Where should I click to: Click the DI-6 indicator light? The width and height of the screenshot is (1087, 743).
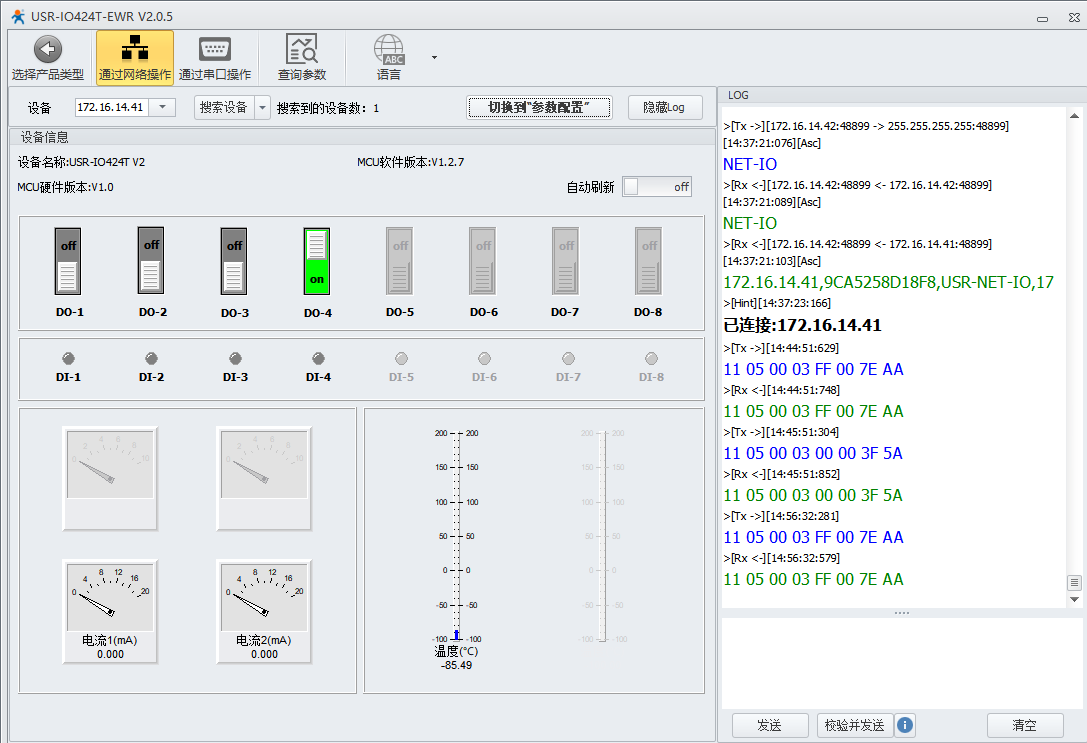(485, 358)
